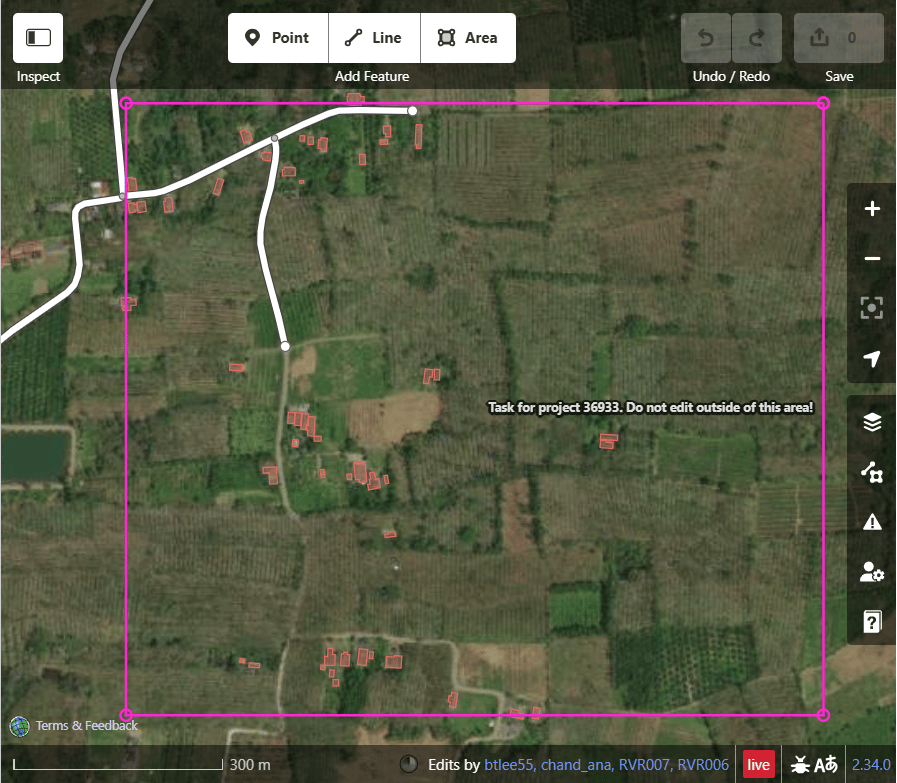897x783 pixels.
Task: Select road endpoint node near top boundary
Action: click(x=412, y=111)
